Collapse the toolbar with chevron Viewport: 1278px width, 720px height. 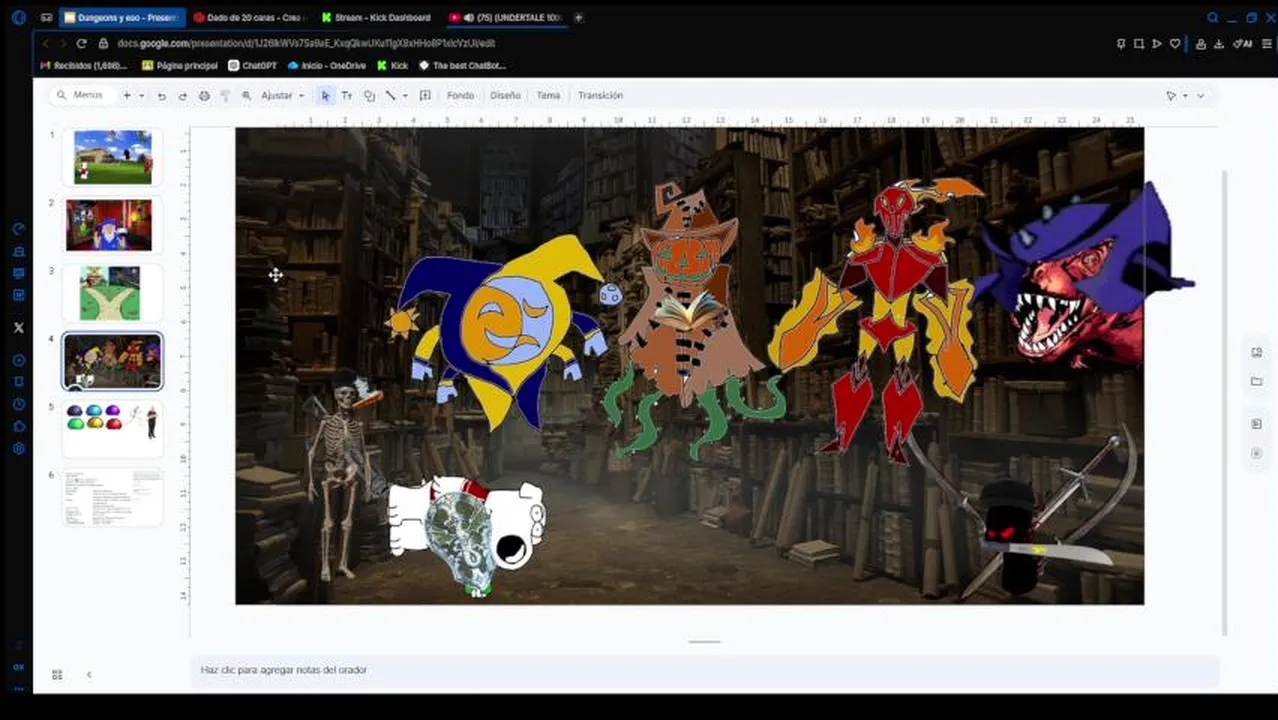tap(1201, 96)
